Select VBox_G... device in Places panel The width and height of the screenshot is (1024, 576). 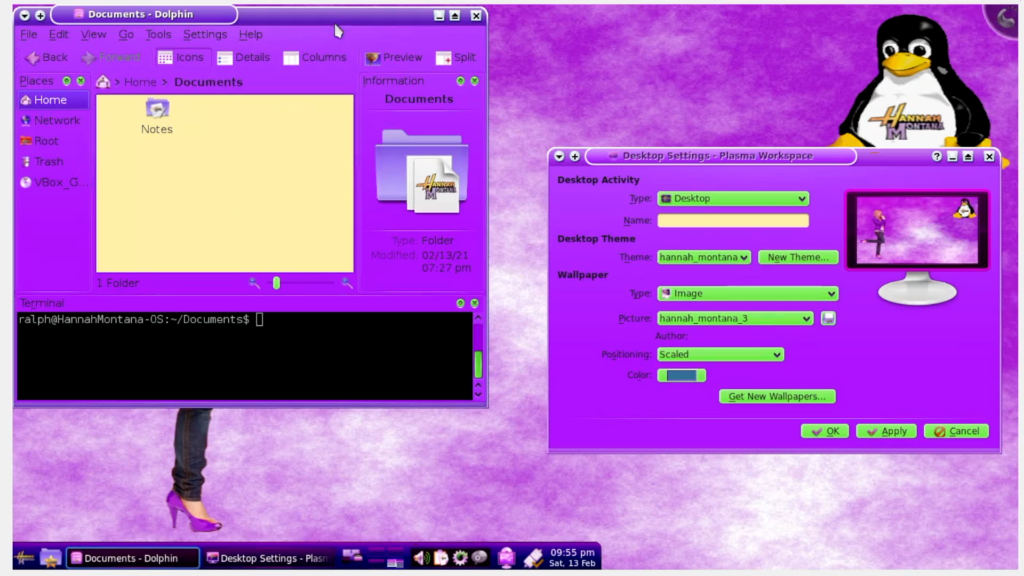click(53, 183)
